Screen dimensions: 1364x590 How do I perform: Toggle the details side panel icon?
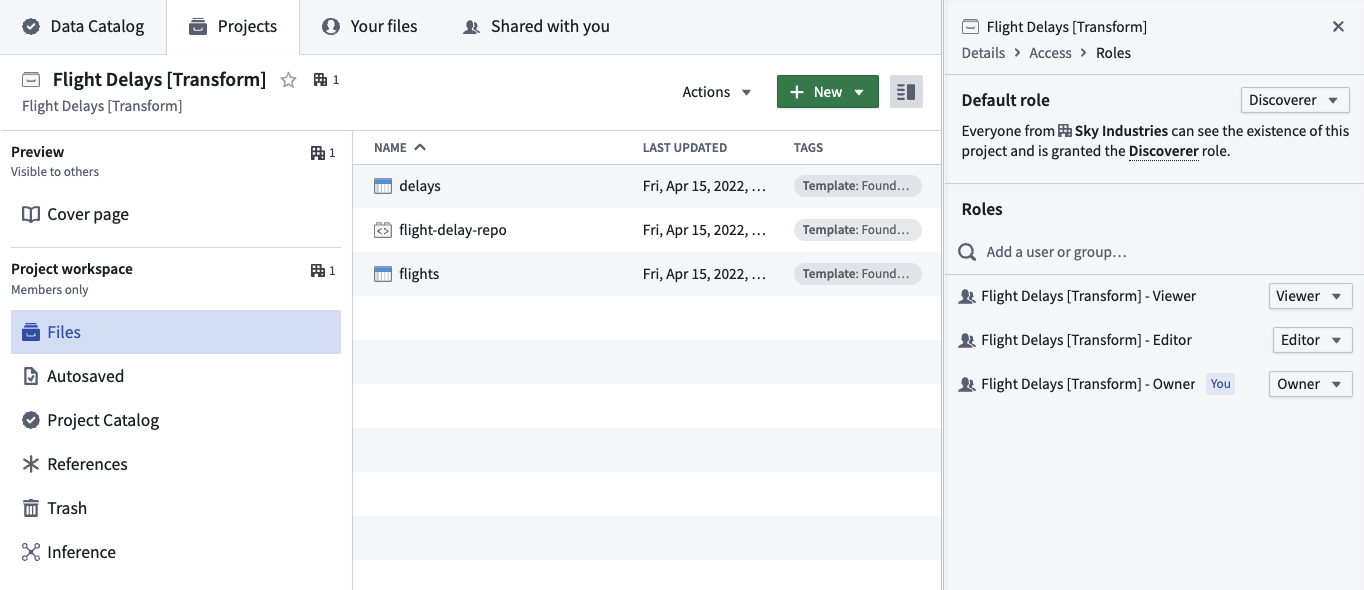pyautogui.click(x=906, y=92)
